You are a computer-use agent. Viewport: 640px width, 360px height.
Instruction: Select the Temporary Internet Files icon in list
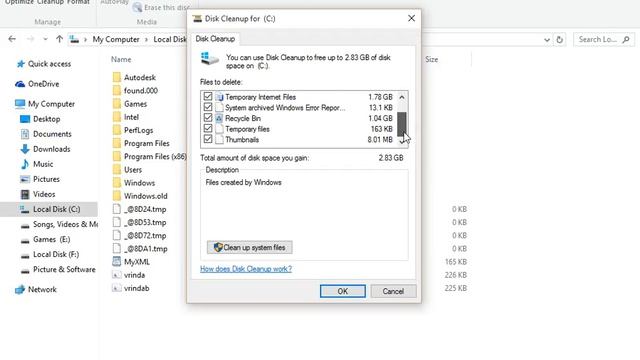[219, 97]
